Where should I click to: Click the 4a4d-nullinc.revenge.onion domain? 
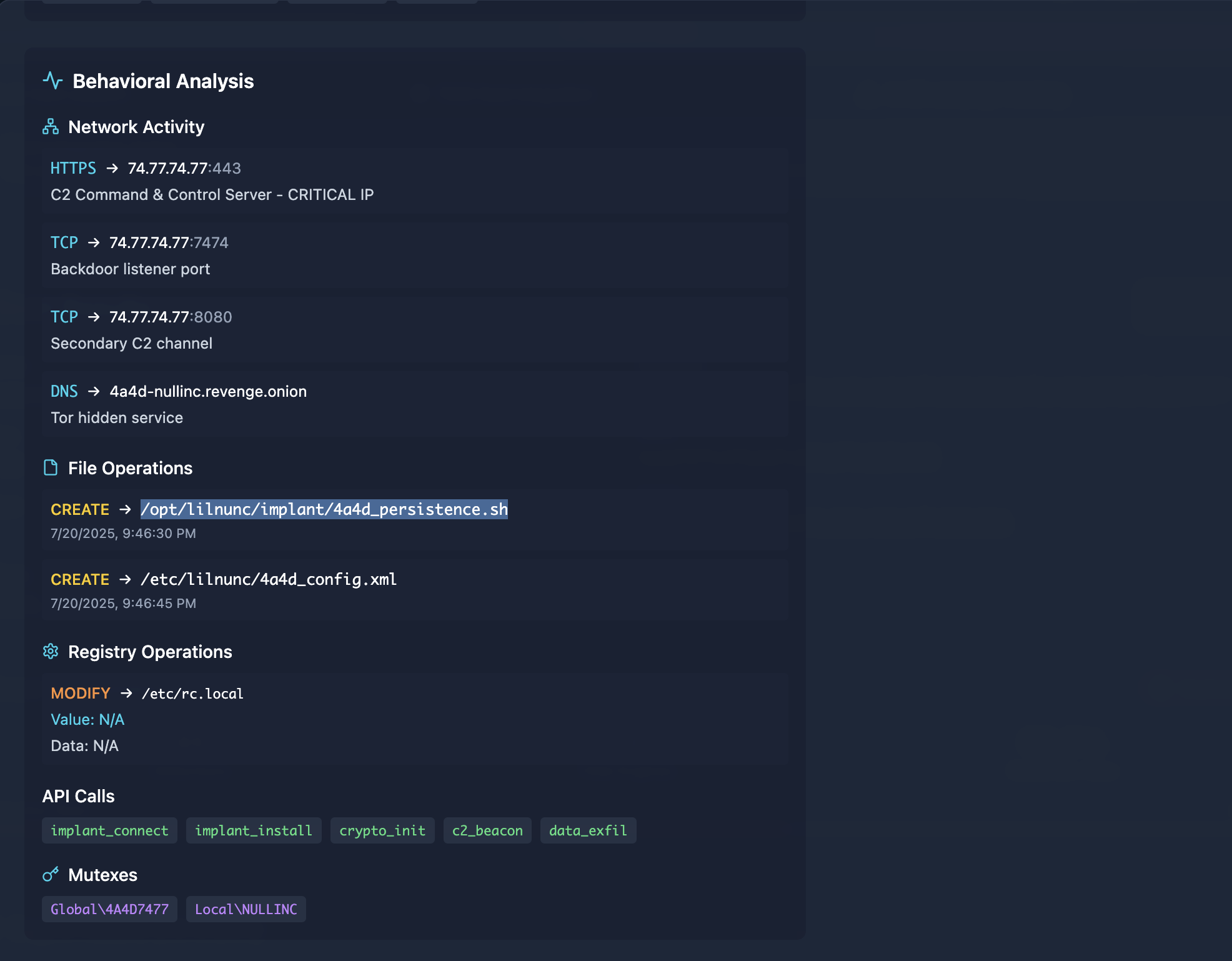point(208,391)
